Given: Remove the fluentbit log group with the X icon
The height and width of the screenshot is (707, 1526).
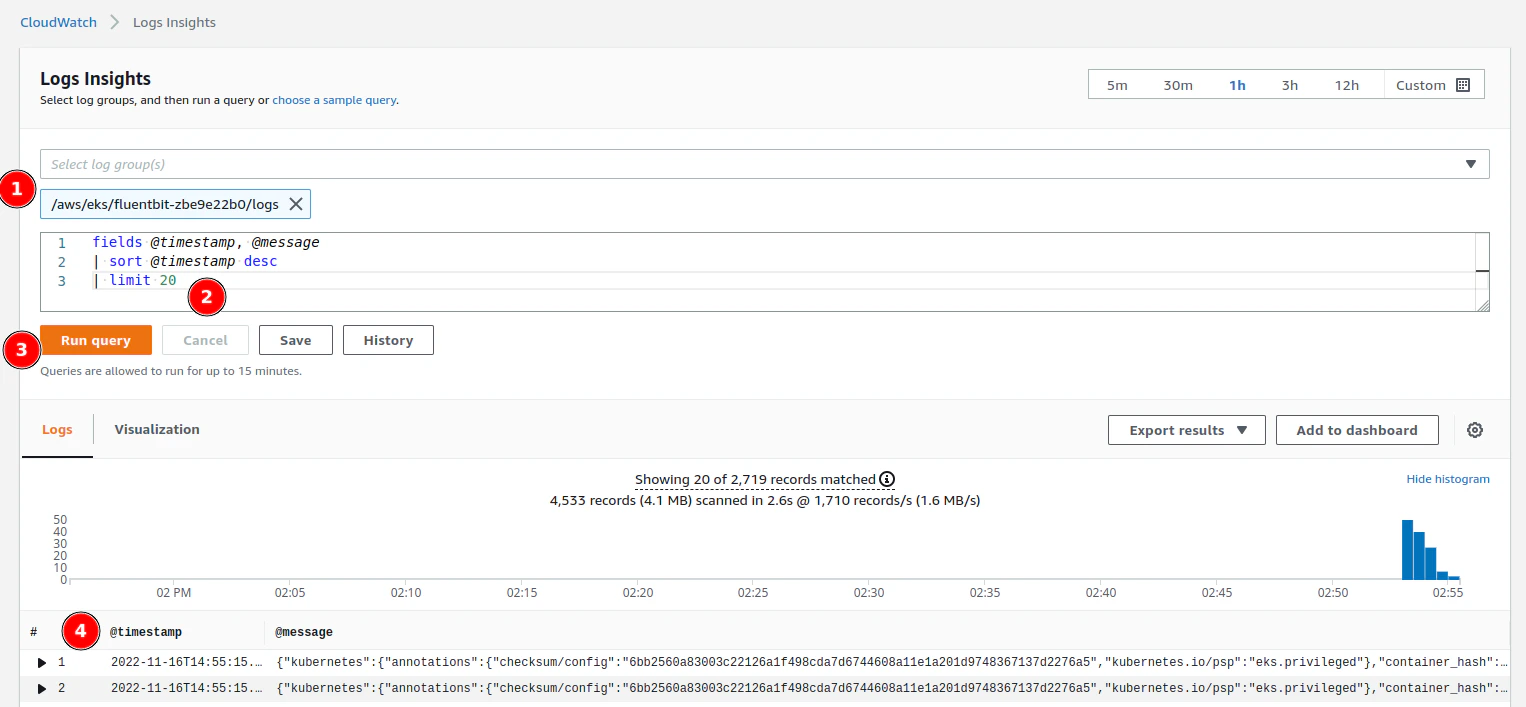Looking at the screenshot, I should 296,203.
